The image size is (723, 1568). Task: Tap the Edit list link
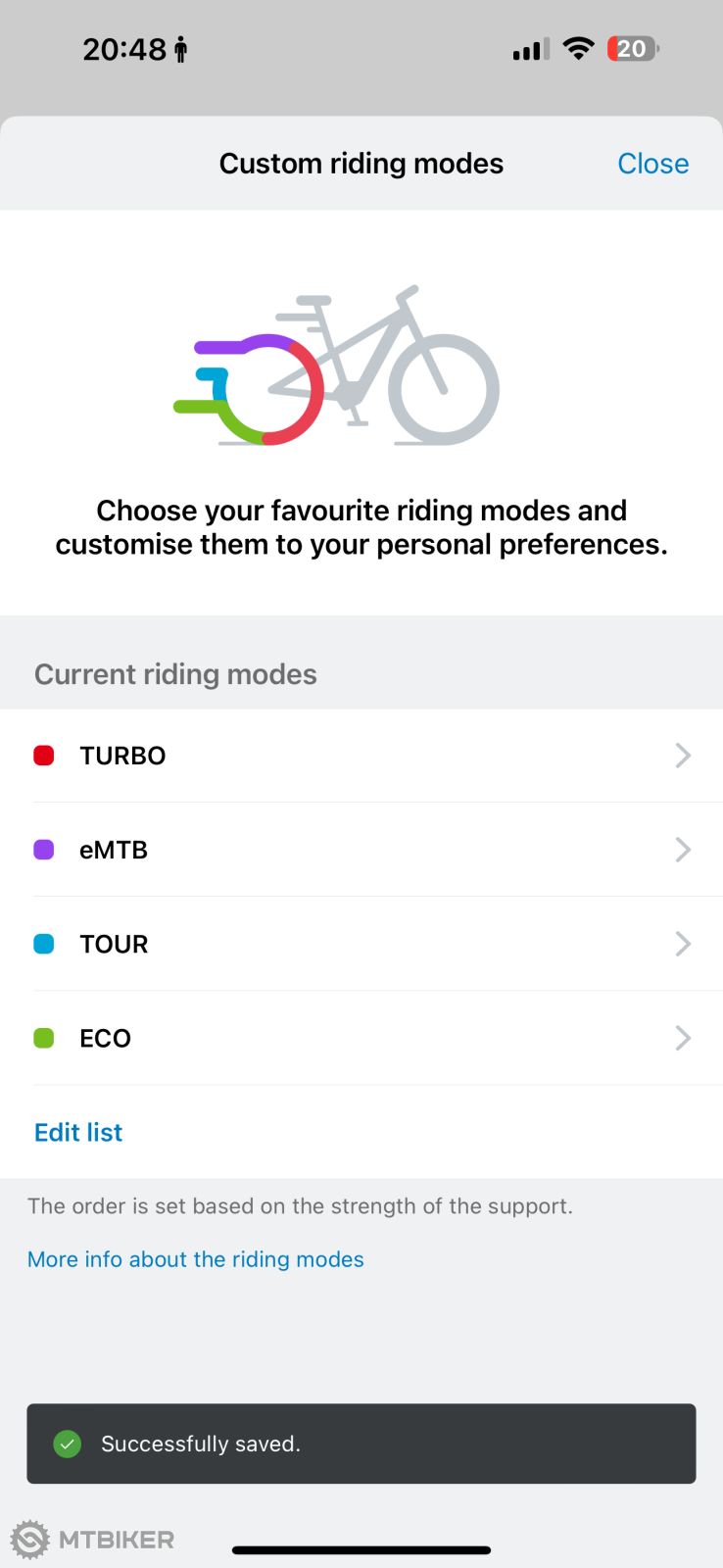[x=78, y=1132]
